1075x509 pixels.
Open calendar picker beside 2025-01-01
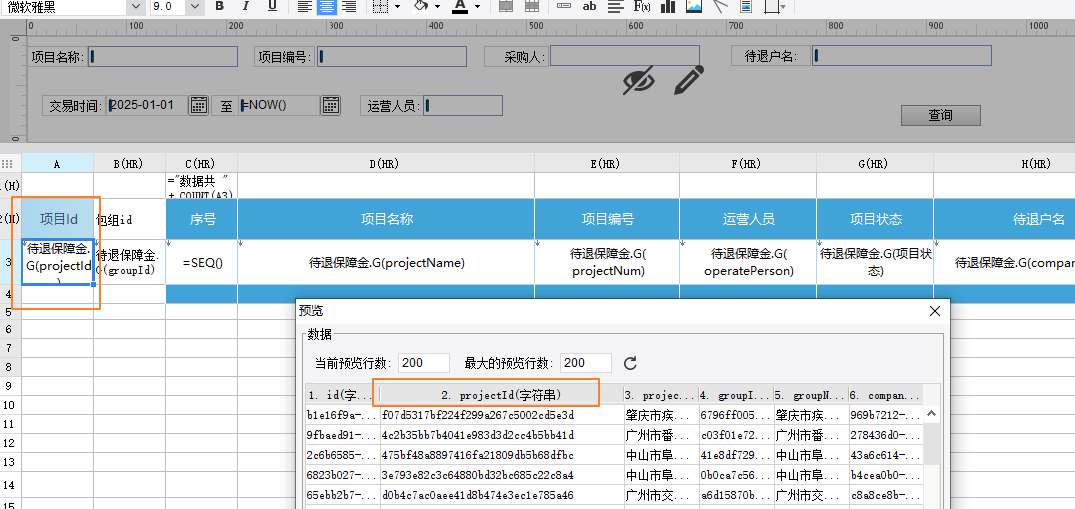tap(199, 105)
